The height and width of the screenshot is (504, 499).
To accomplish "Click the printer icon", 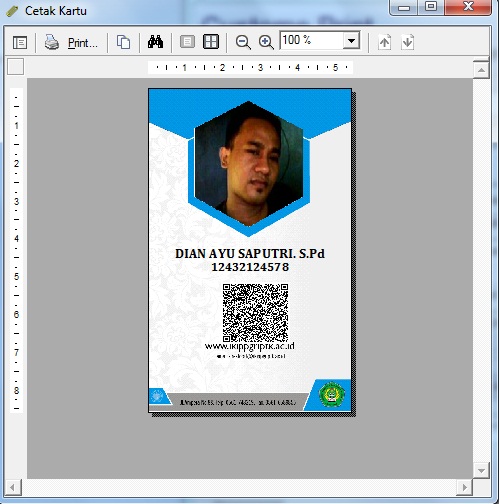I will coord(52,42).
